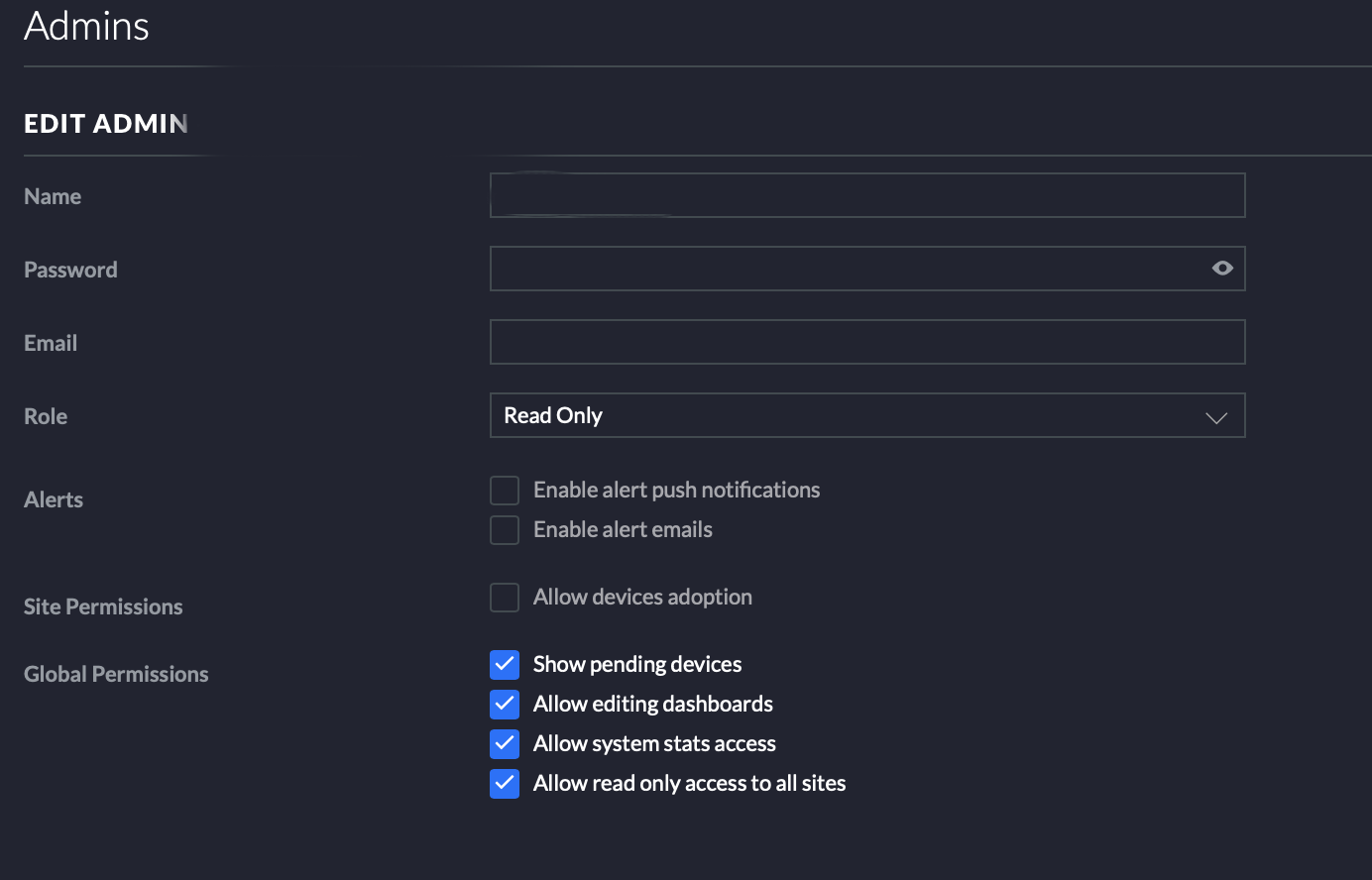Screen dimensions: 1372x880
Task: Click the Alerts row label
Action: (x=54, y=499)
